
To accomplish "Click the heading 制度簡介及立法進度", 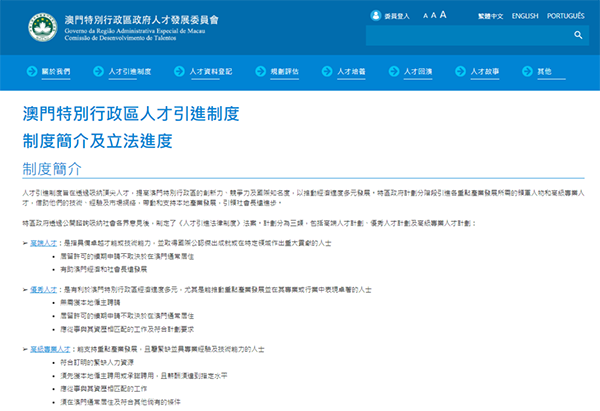I will coord(97,141).
